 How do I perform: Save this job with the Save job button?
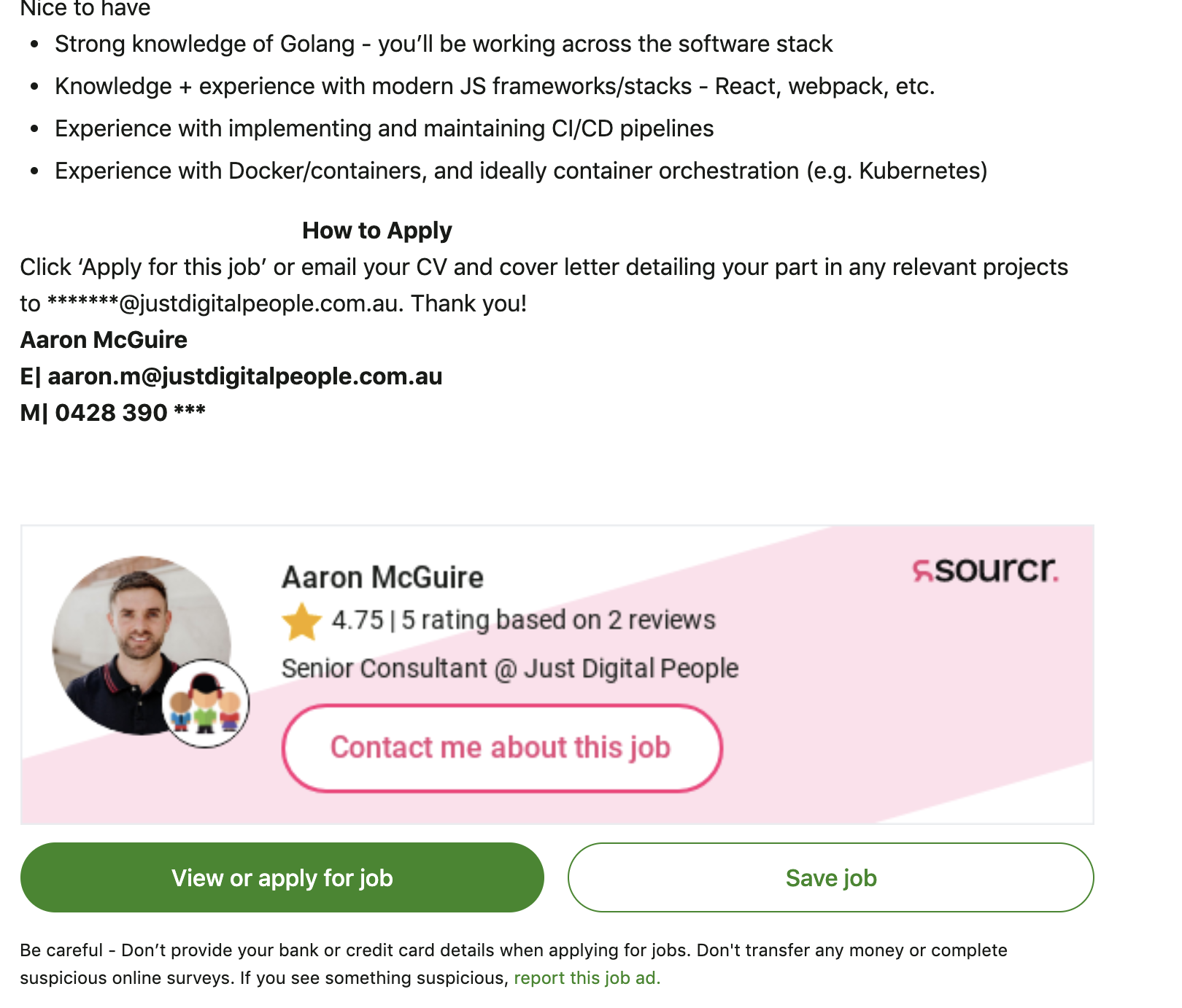831,877
